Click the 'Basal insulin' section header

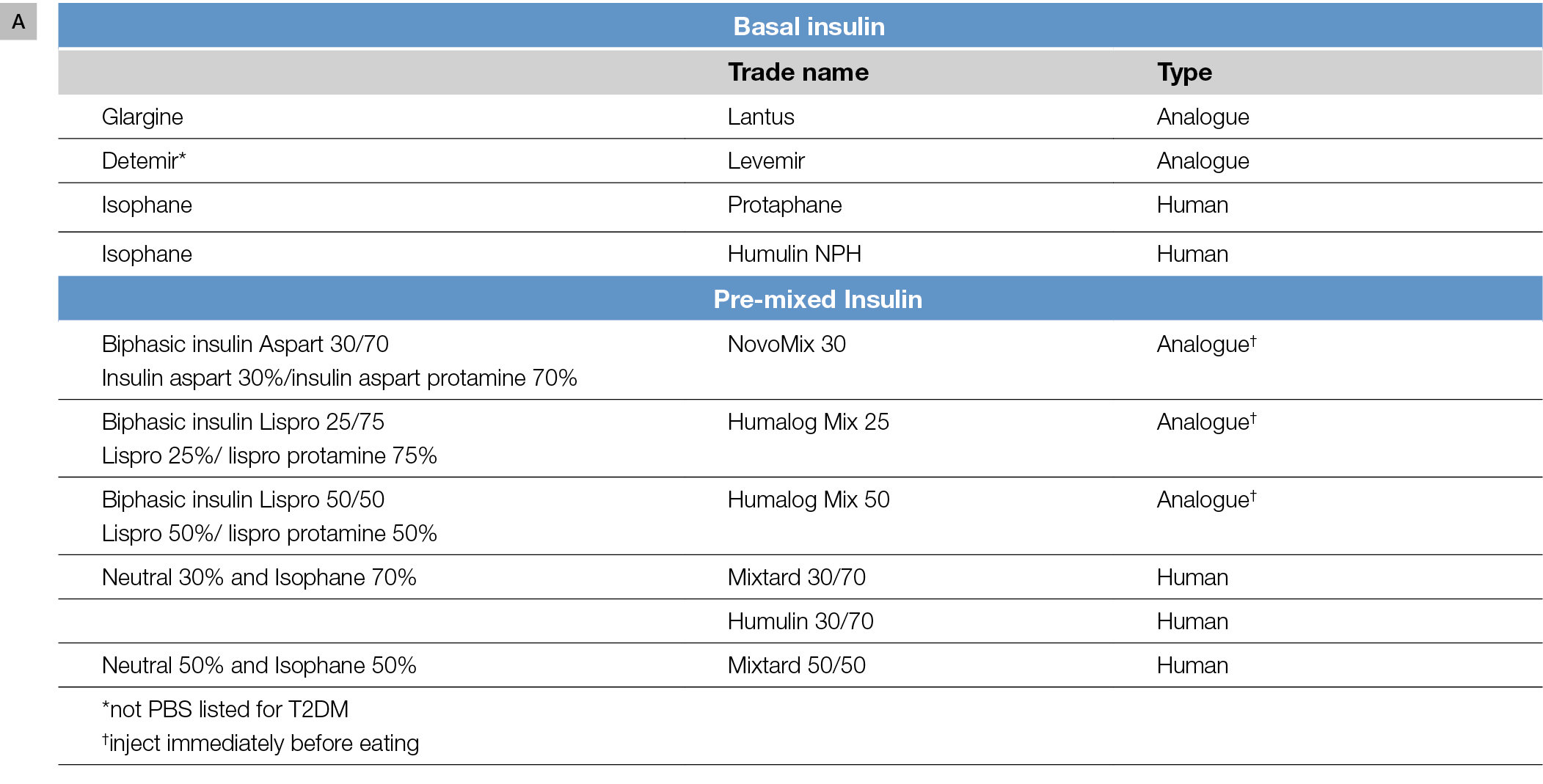pyautogui.click(x=809, y=27)
